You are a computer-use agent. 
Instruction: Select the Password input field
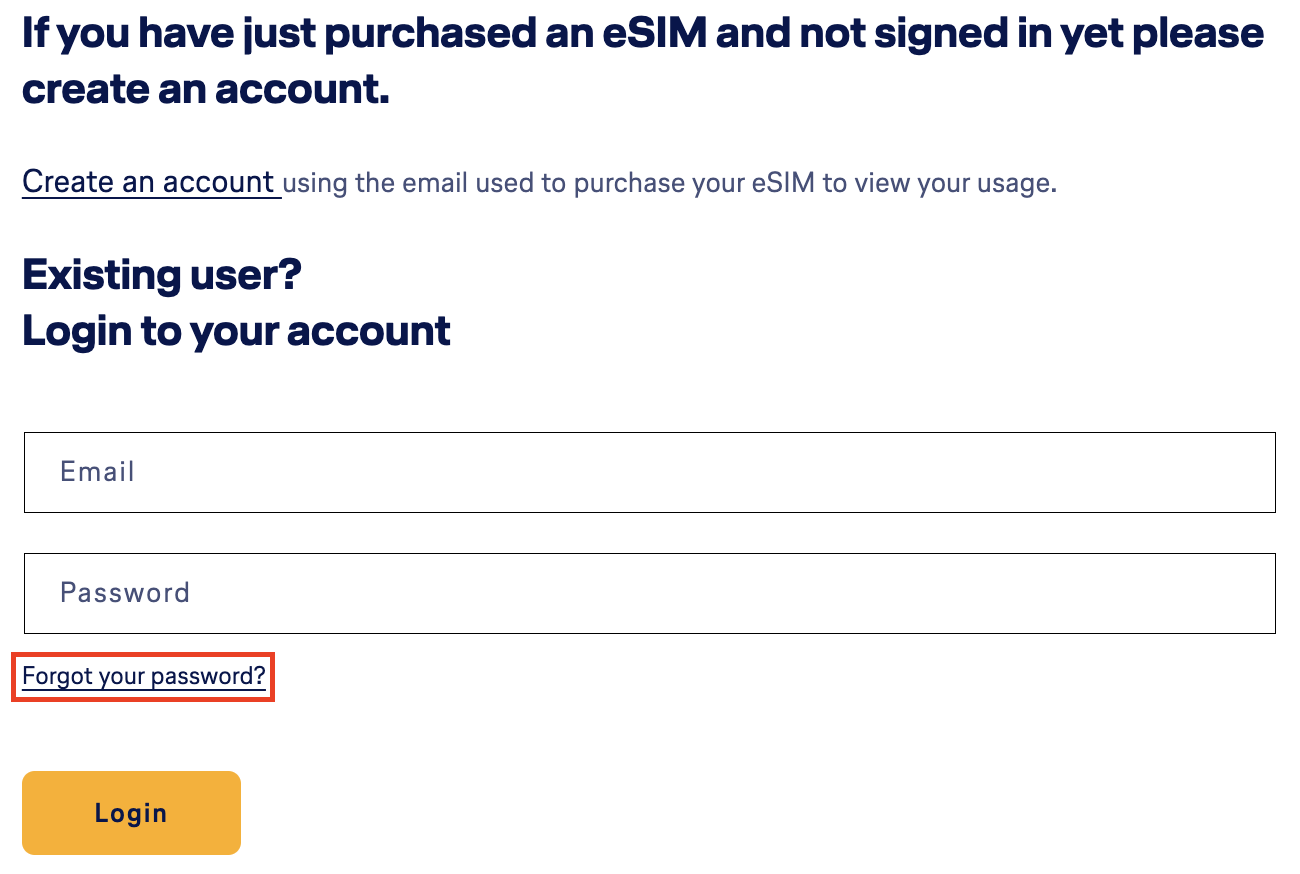[649, 593]
